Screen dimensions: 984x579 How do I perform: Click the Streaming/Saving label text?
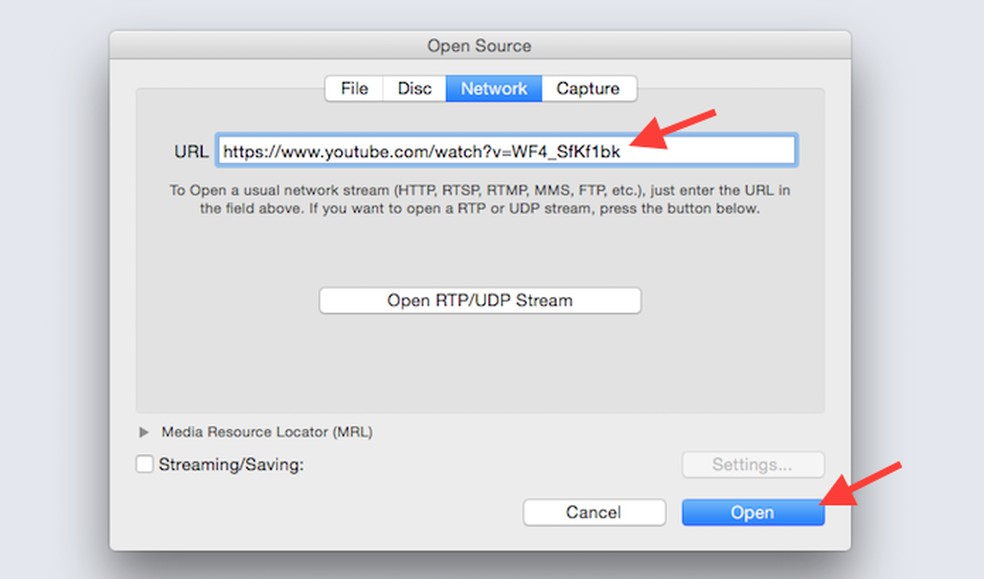(231, 464)
